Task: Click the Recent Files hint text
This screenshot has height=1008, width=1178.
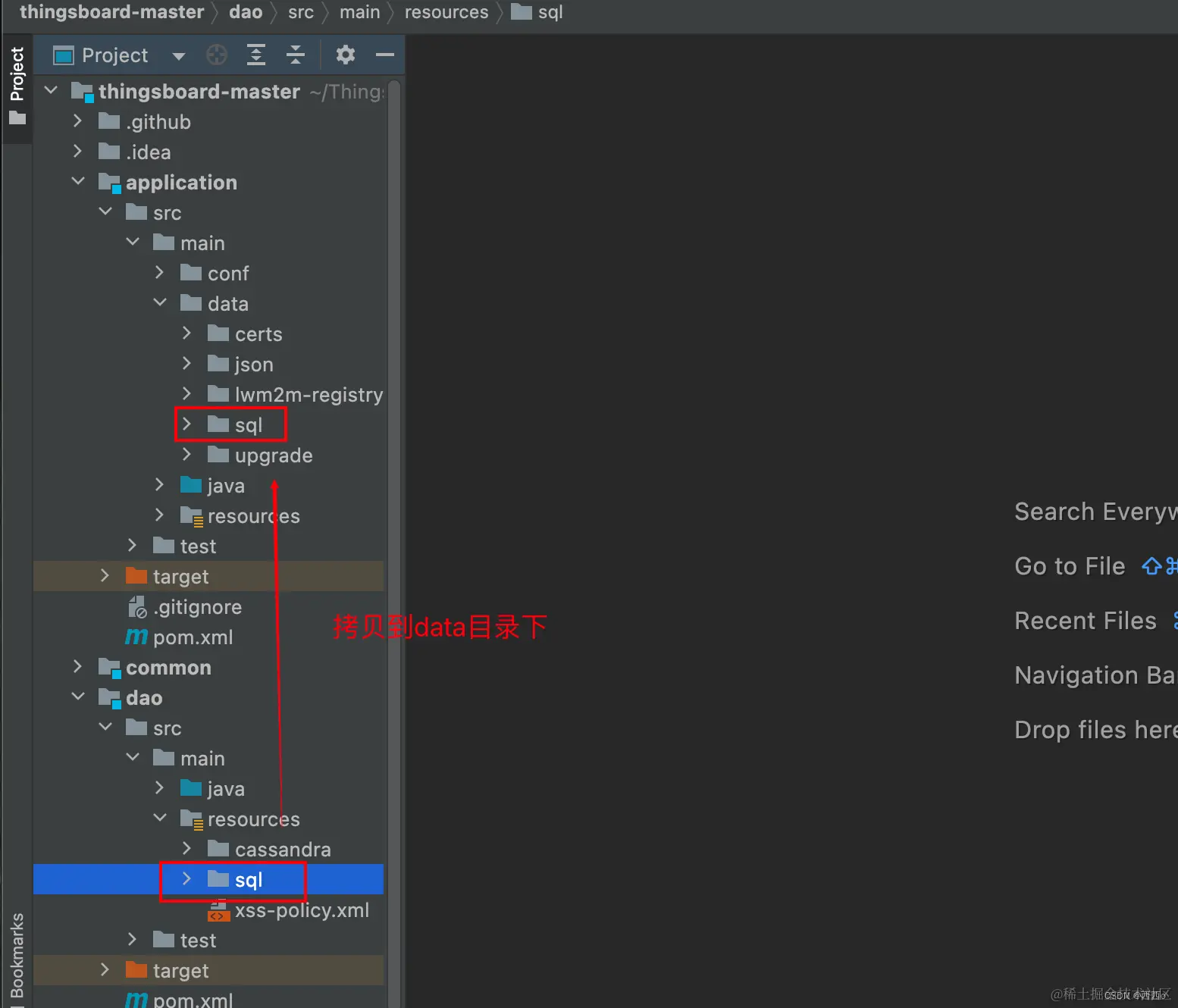Action: 1086,621
